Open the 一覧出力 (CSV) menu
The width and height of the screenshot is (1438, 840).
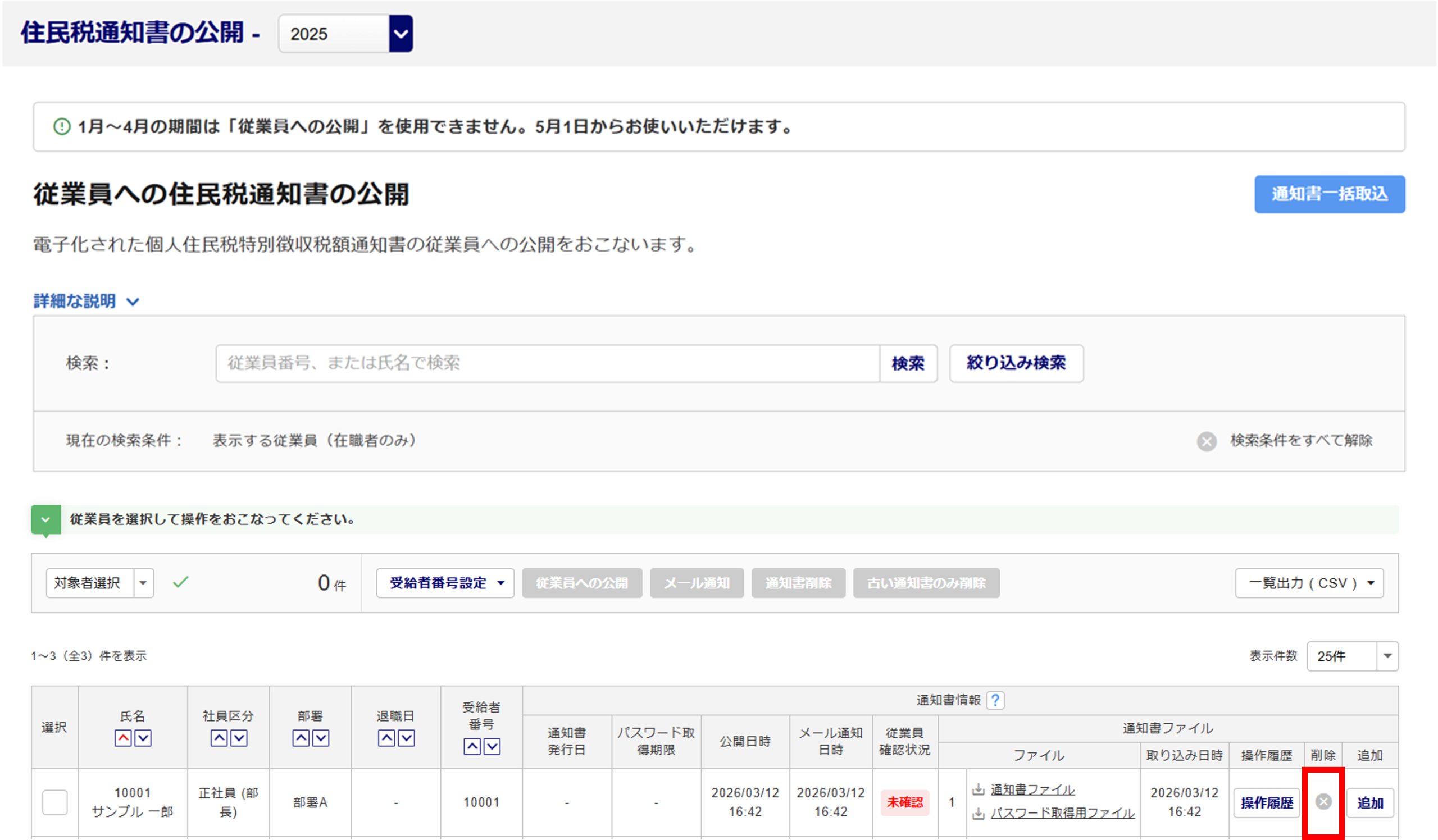[1309, 583]
